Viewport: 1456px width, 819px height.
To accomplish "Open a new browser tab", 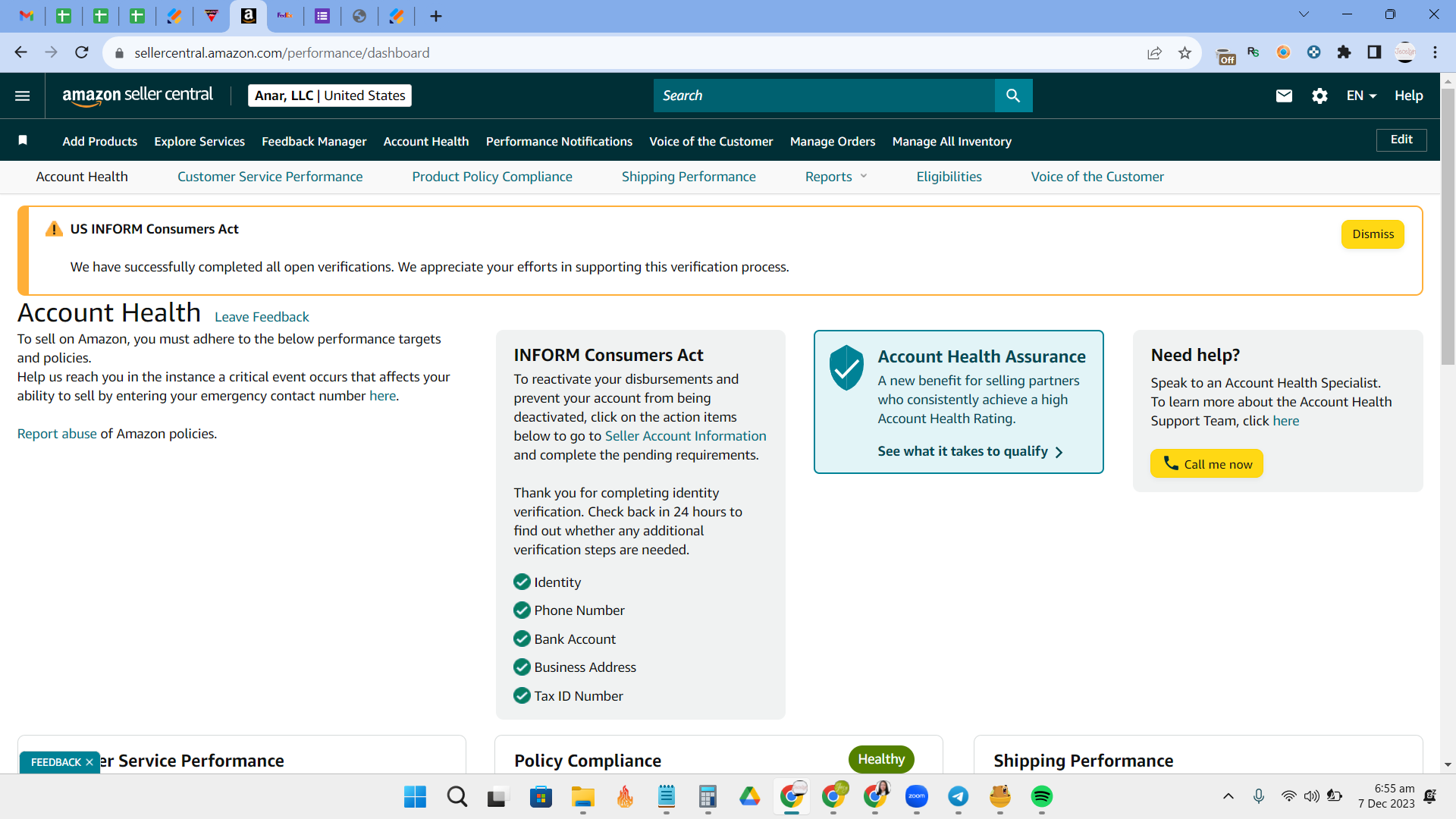I will click(435, 16).
